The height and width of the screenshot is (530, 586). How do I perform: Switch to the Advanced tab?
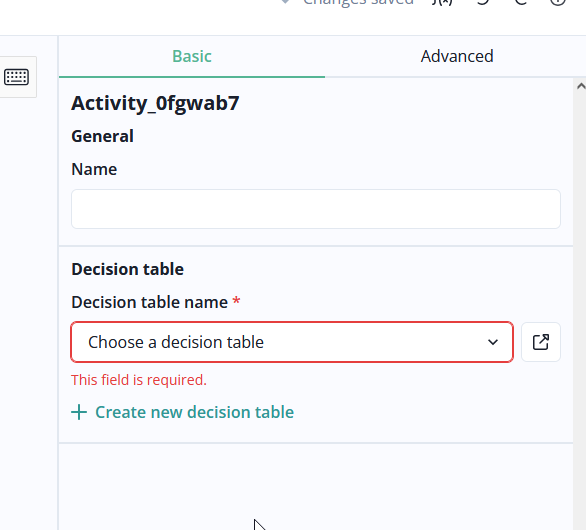click(457, 56)
